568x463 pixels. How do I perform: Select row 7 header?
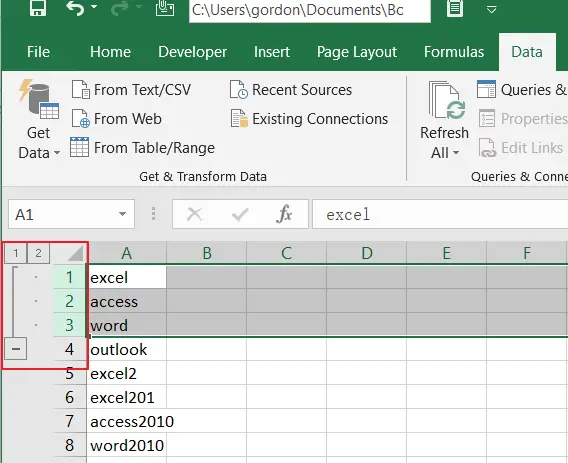(x=70, y=421)
